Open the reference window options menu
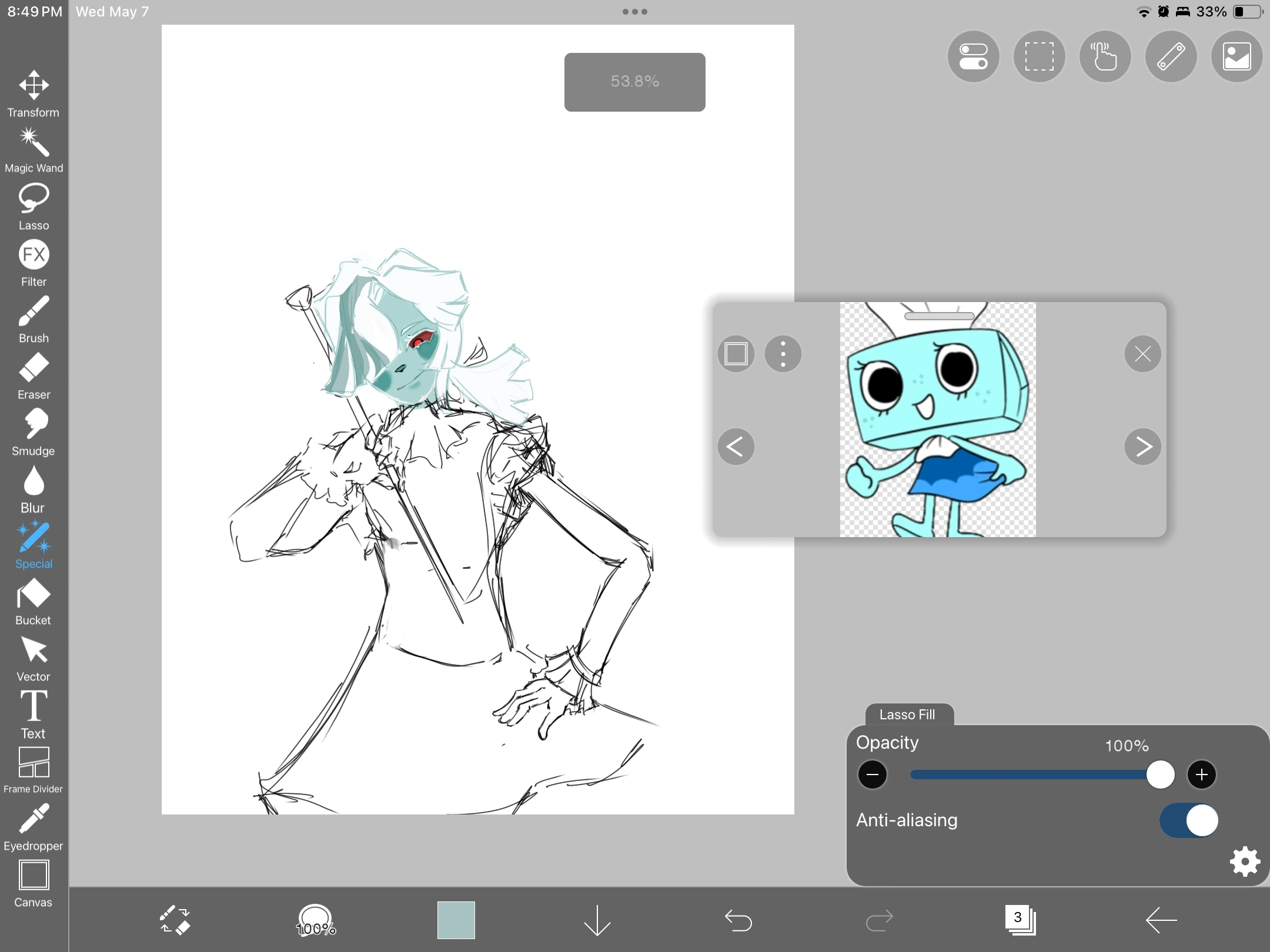1270x952 pixels. tap(783, 353)
